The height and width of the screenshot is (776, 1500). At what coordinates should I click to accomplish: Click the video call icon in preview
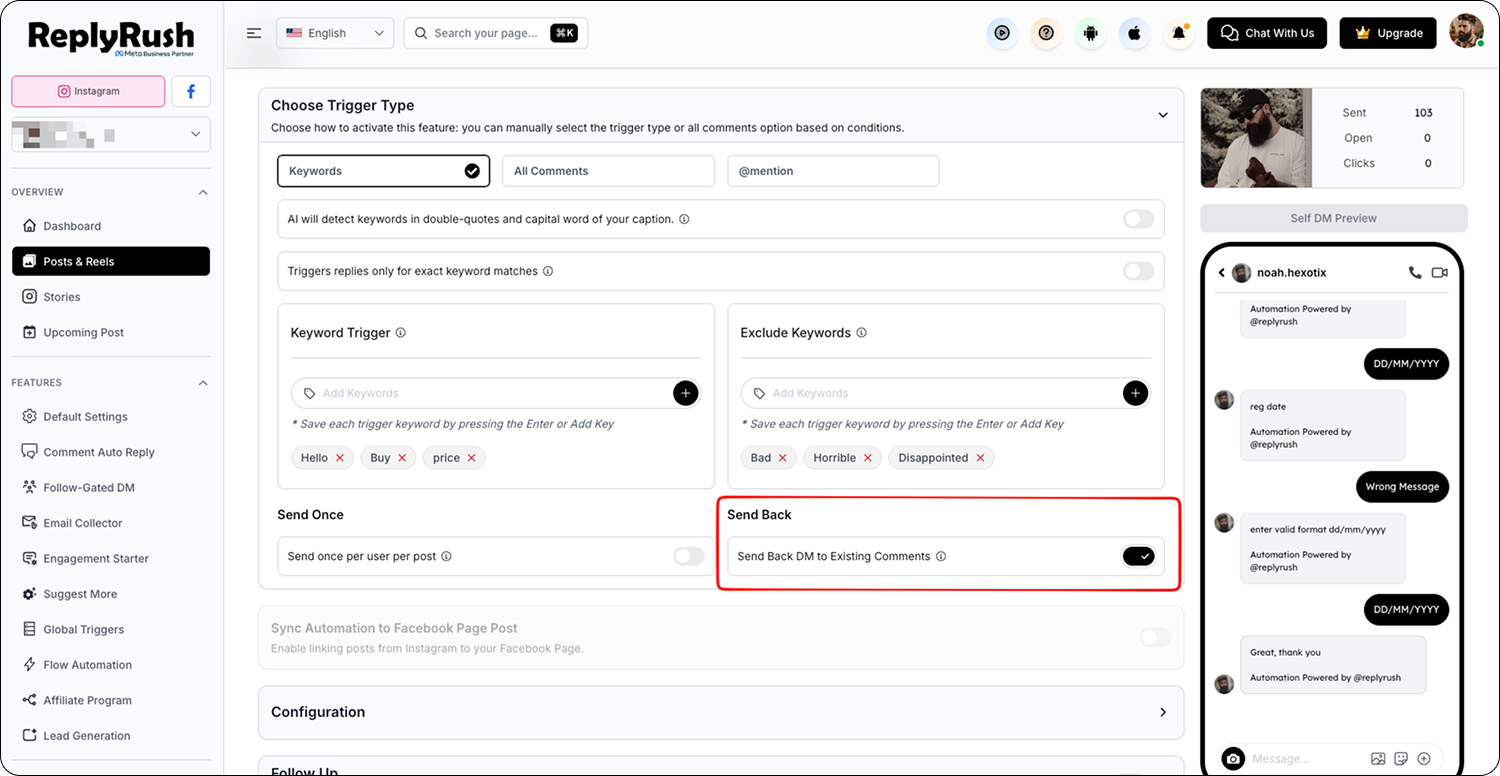coord(1440,272)
